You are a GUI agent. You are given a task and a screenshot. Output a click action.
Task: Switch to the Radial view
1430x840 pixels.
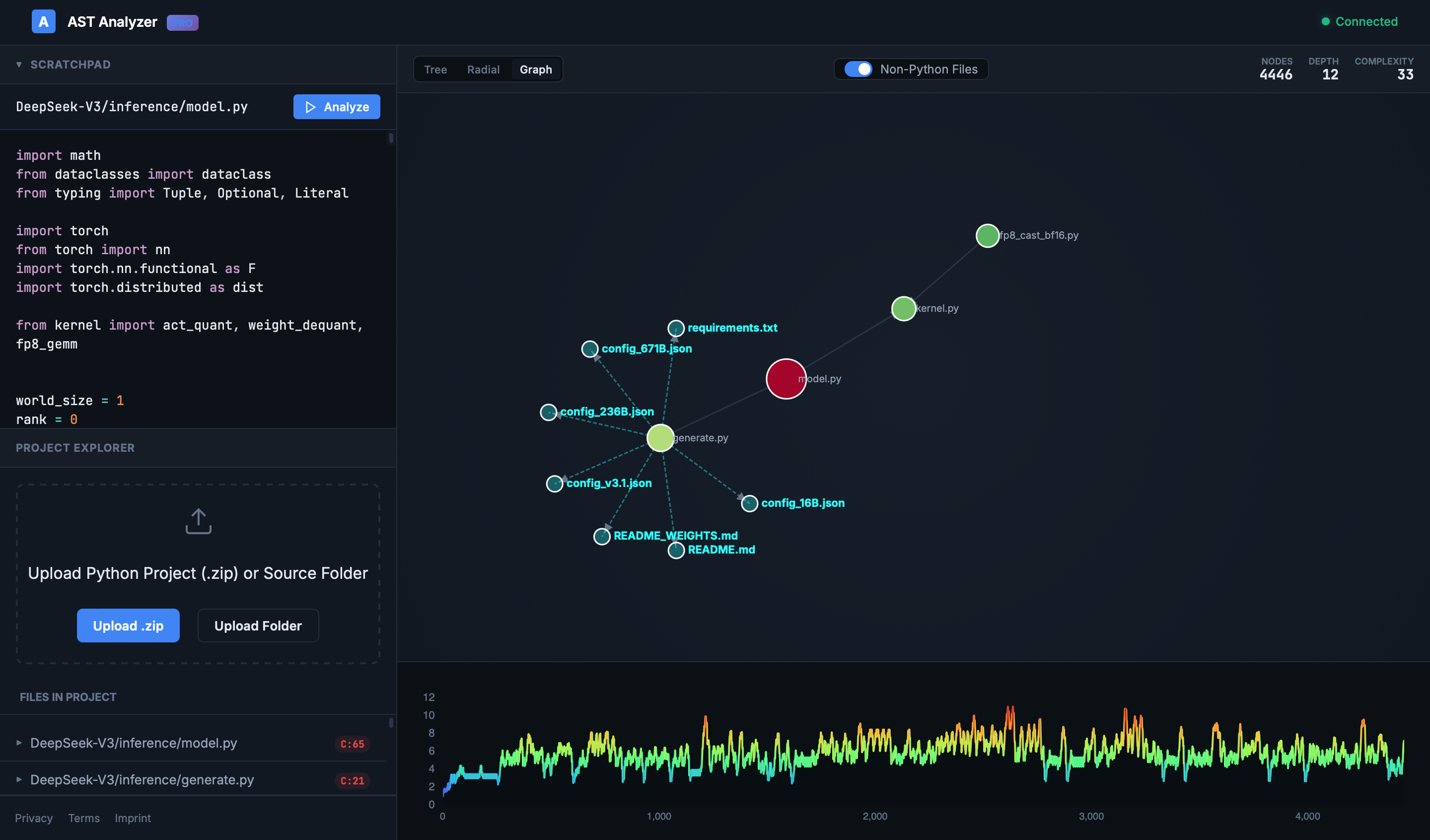point(484,69)
